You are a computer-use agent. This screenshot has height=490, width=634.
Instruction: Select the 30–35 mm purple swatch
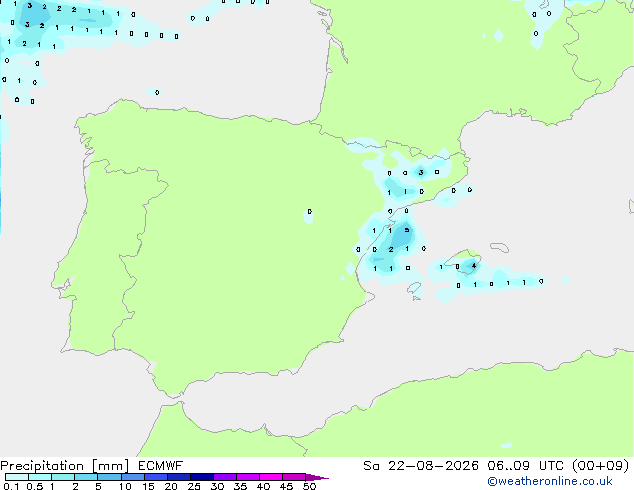pos(224,477)
